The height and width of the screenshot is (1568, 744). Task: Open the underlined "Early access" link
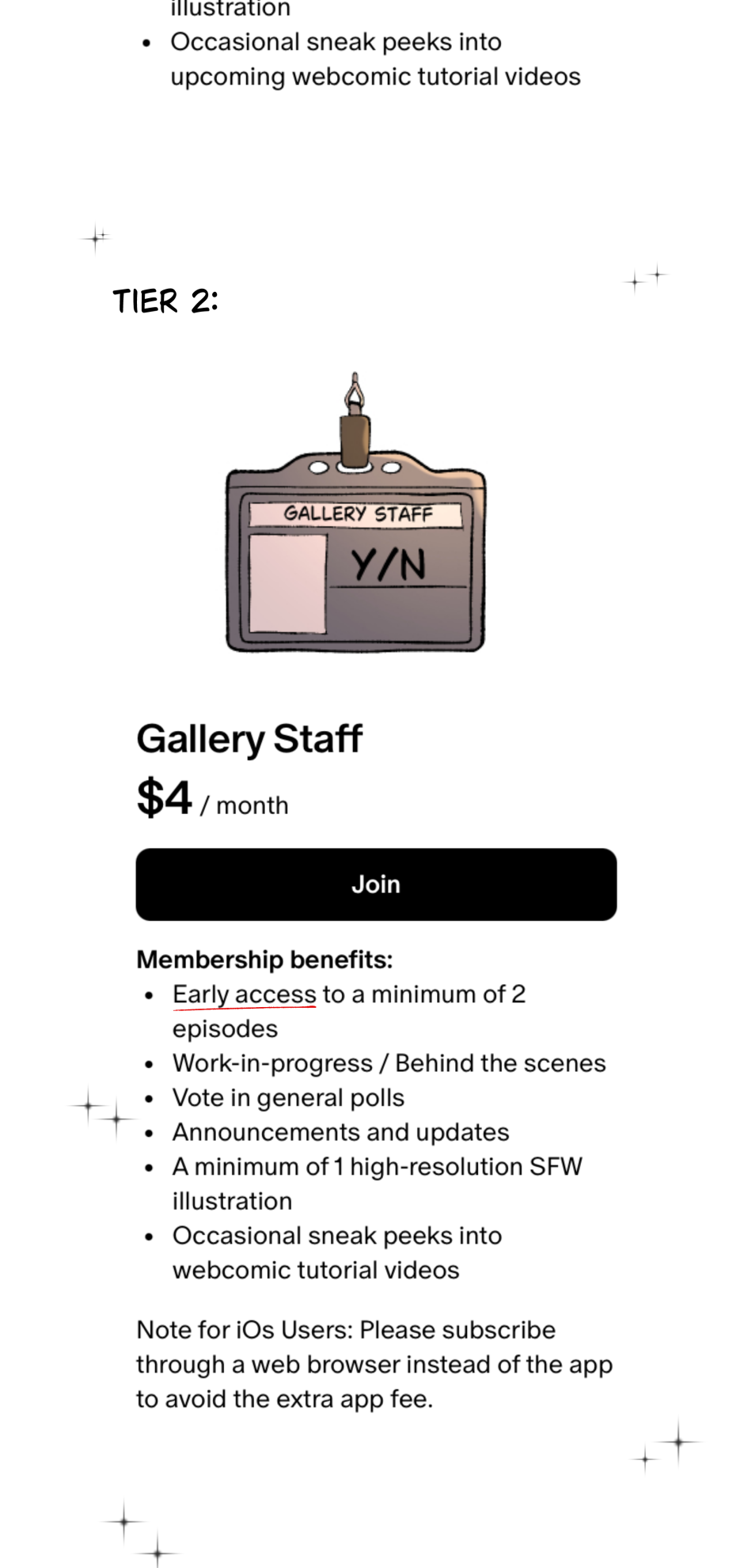point(244,994)
